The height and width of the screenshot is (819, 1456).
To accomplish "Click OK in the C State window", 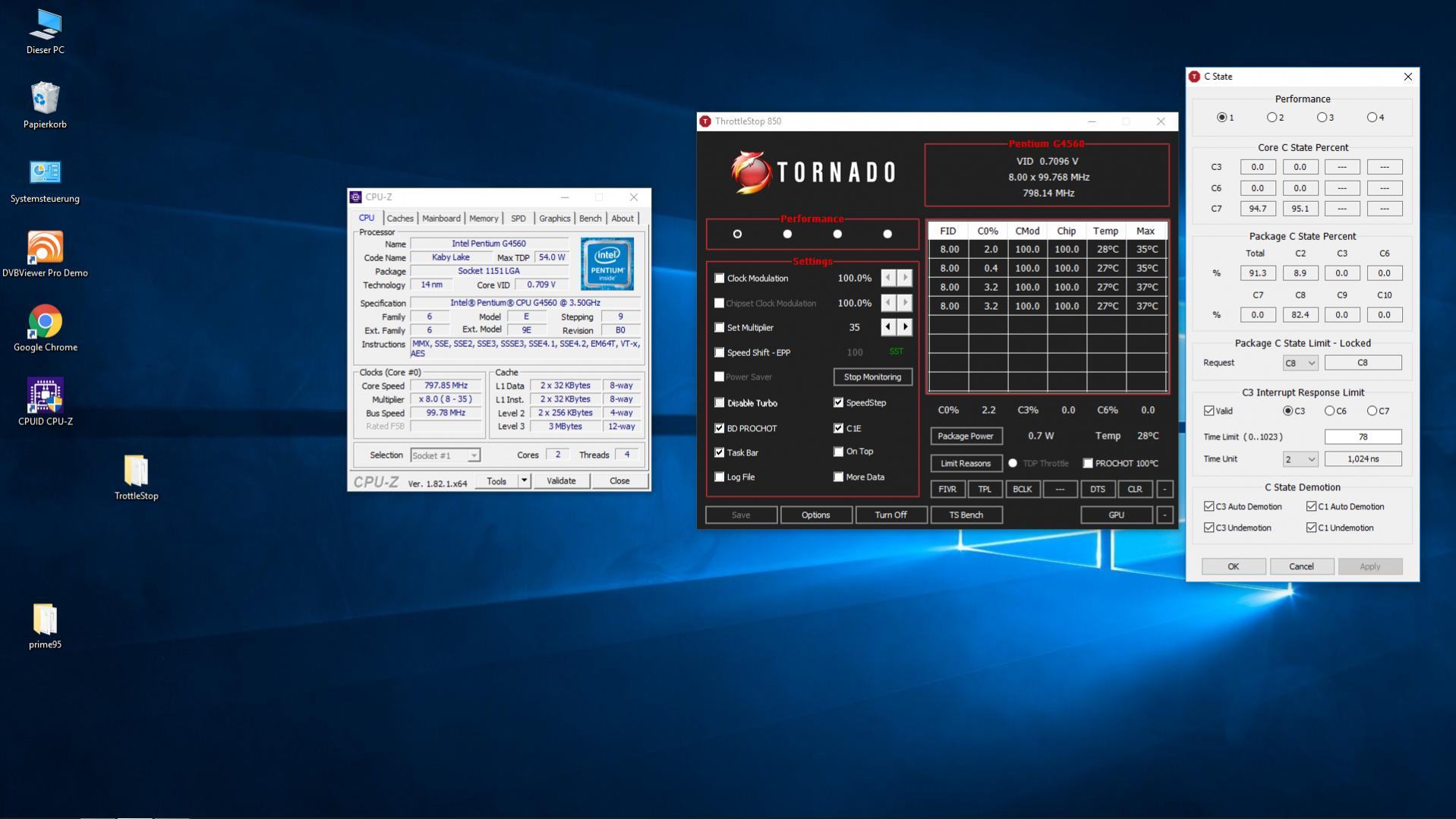I will click(x=1233, y=567).
